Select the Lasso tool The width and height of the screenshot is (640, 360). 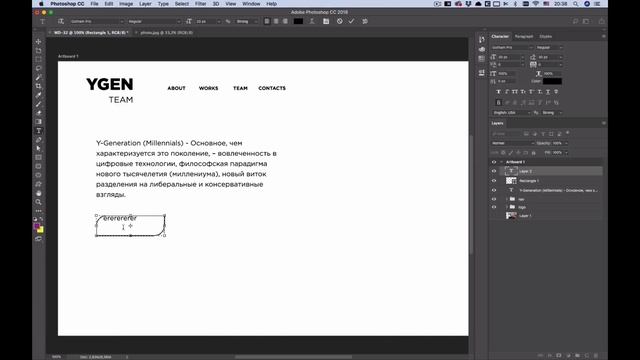38,68
